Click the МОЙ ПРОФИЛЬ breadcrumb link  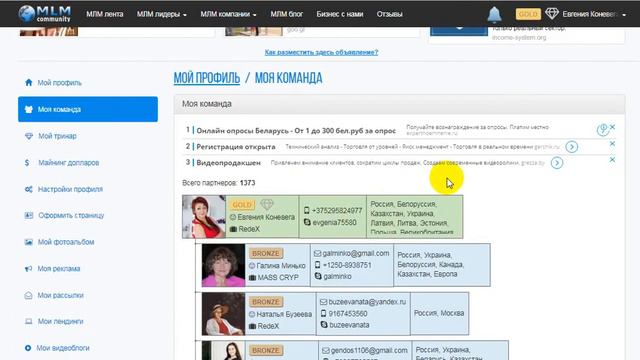click(x=207, y=78)
